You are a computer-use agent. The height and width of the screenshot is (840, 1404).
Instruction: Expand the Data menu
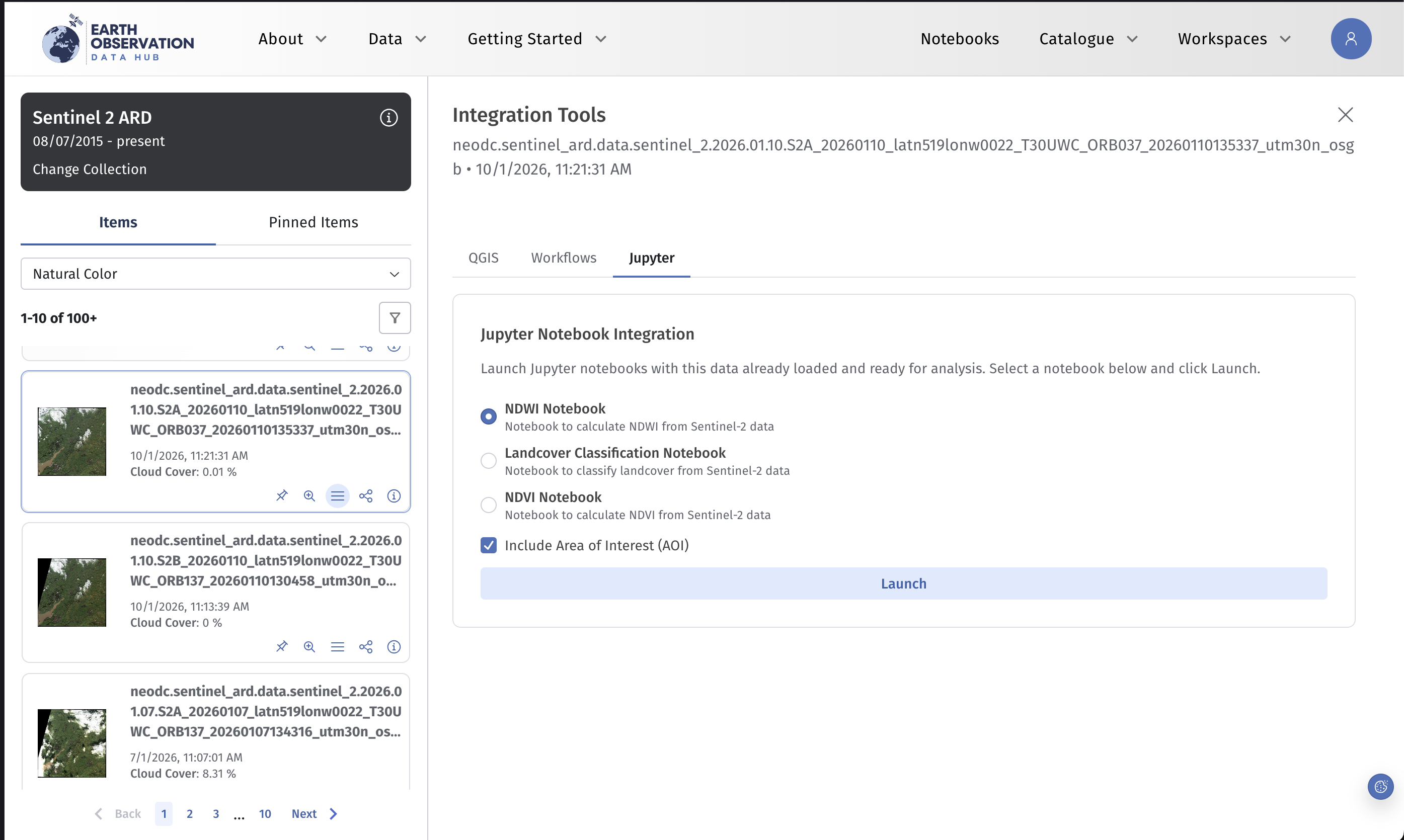pos(397,39)
